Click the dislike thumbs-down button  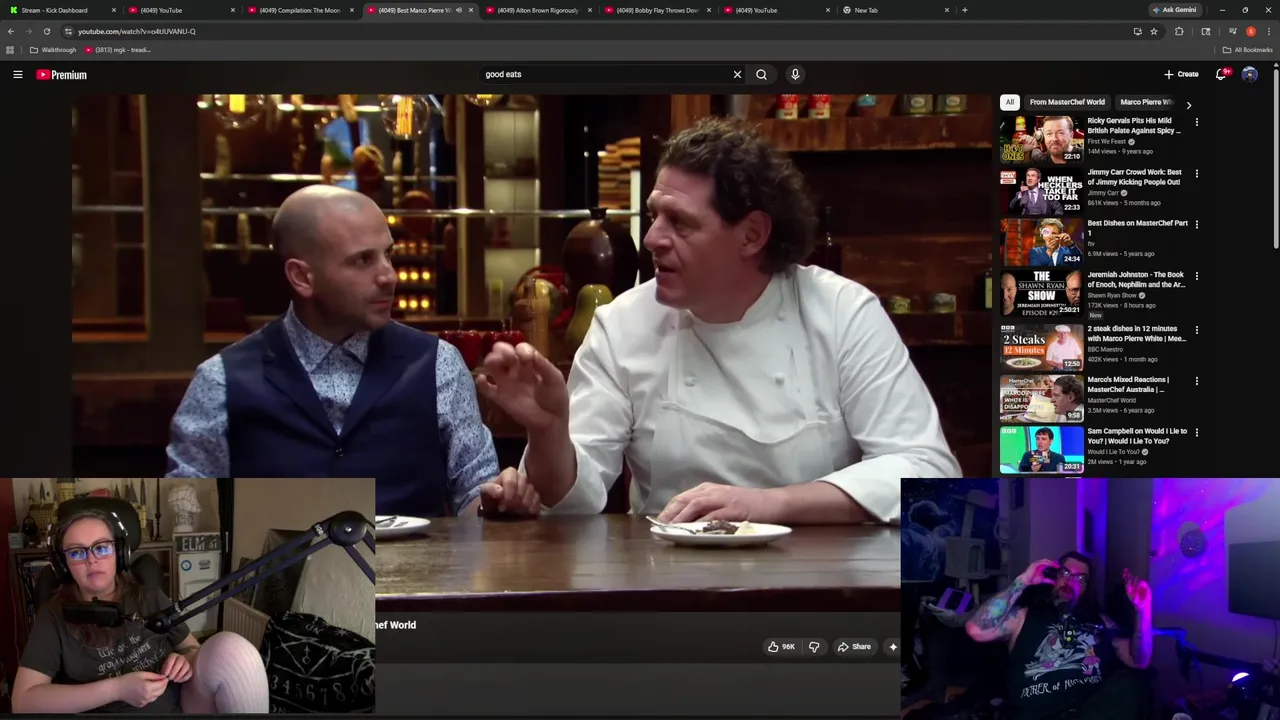[814, 647]
